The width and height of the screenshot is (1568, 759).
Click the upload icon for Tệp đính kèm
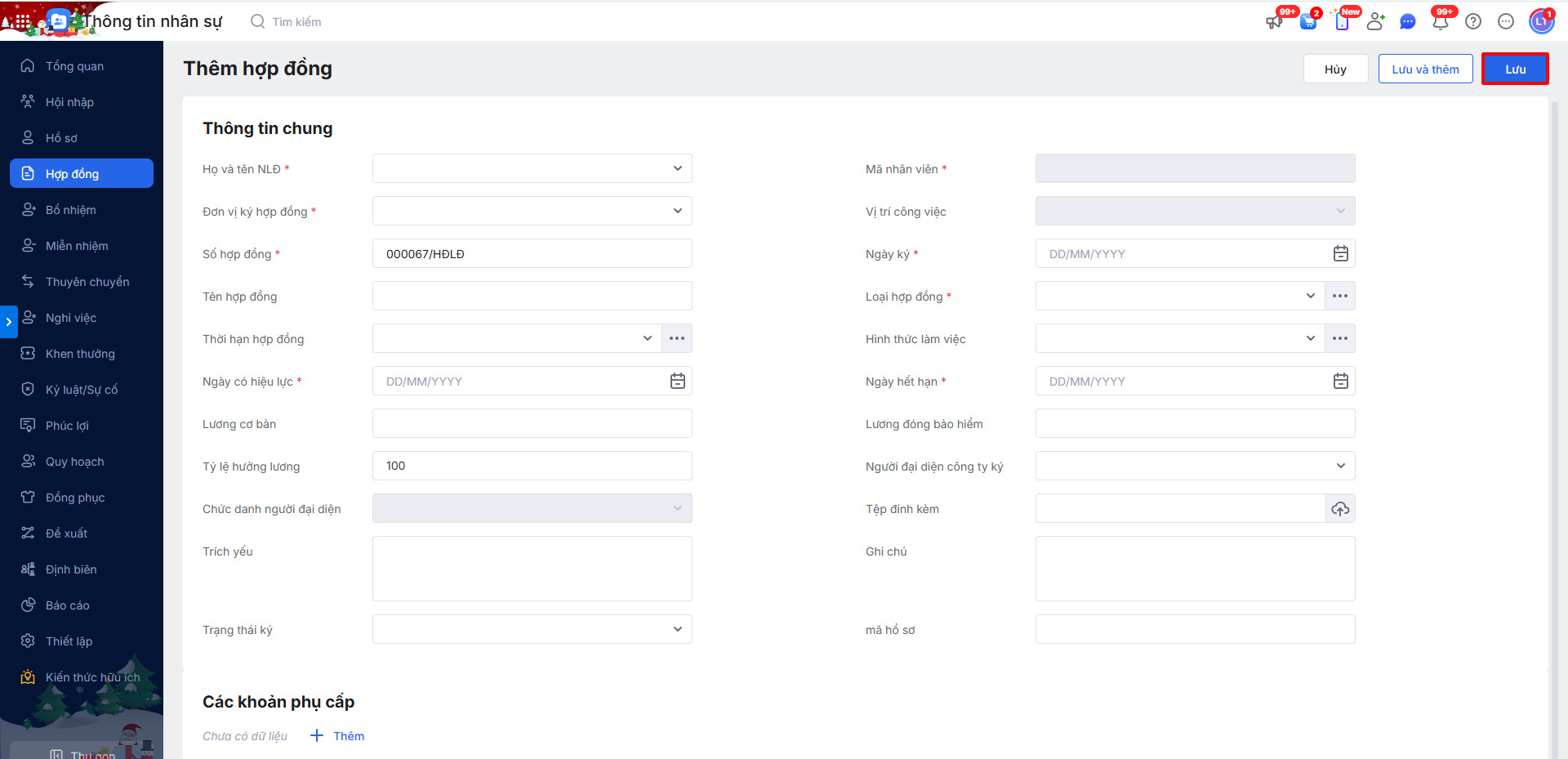(1340, 509)
